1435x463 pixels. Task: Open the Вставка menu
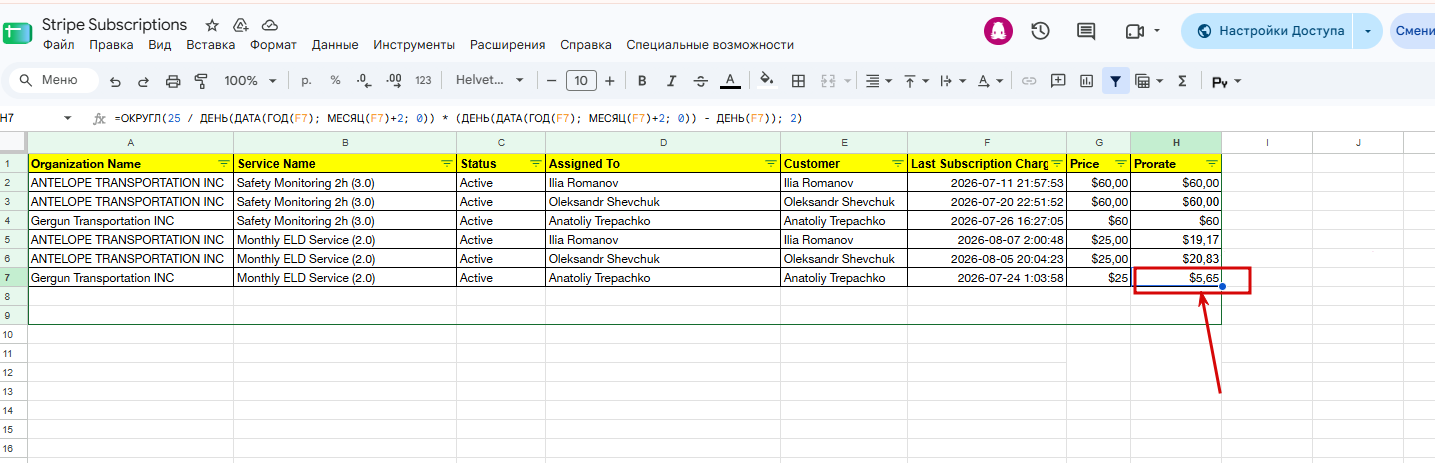[x=211, y=45]
